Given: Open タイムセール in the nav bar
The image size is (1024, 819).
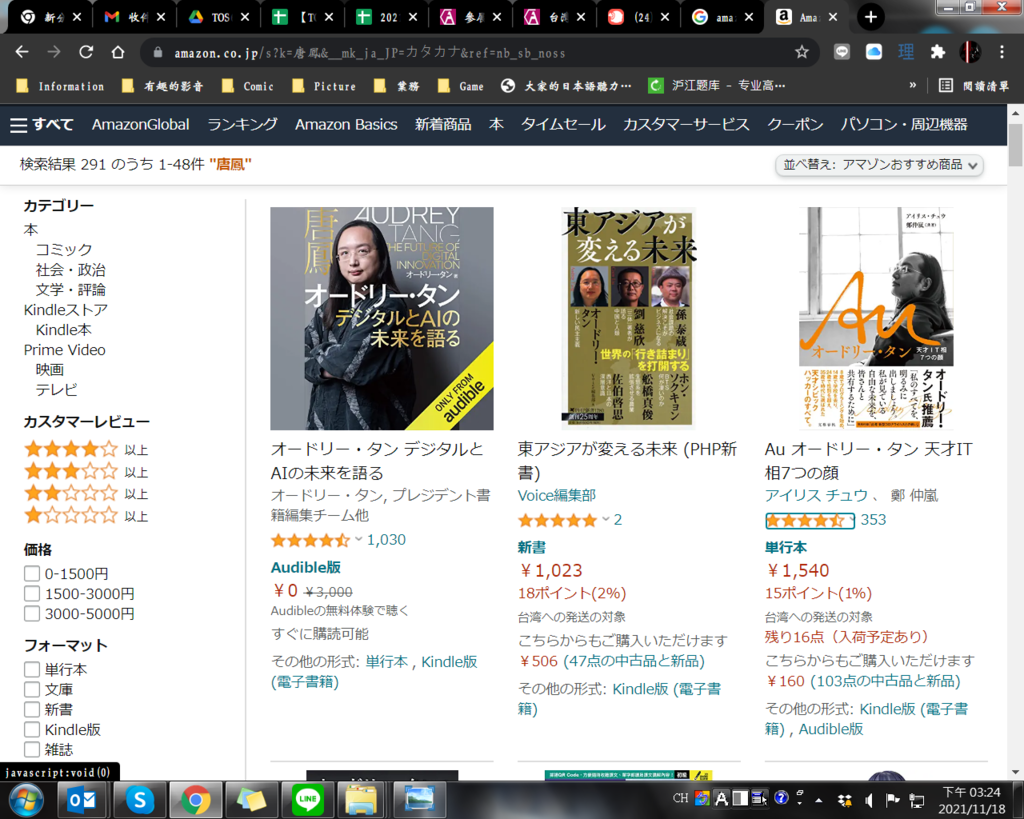Looking at the screenshot, I should [563, 125].
